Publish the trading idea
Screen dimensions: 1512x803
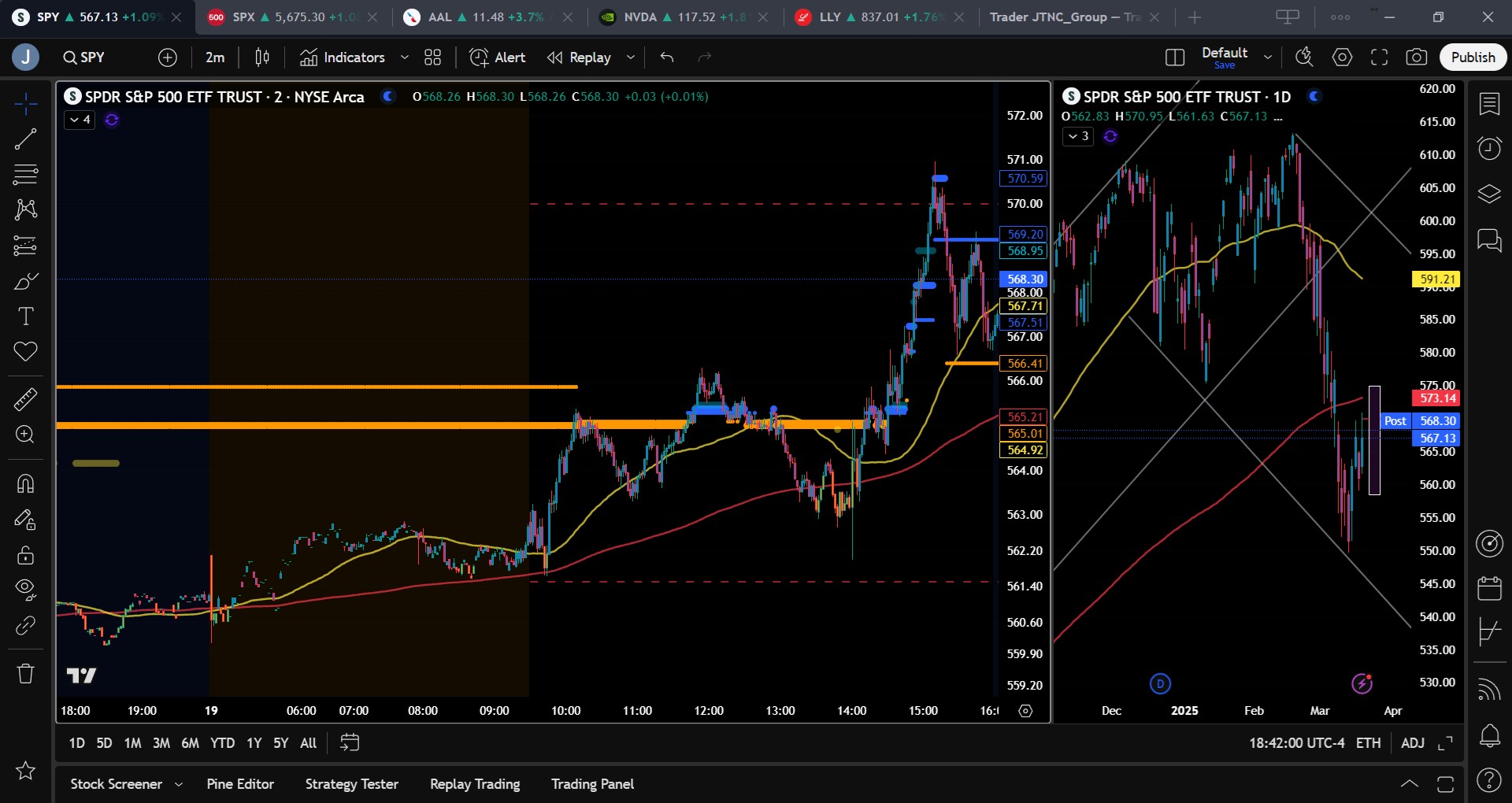(1473, 57)
